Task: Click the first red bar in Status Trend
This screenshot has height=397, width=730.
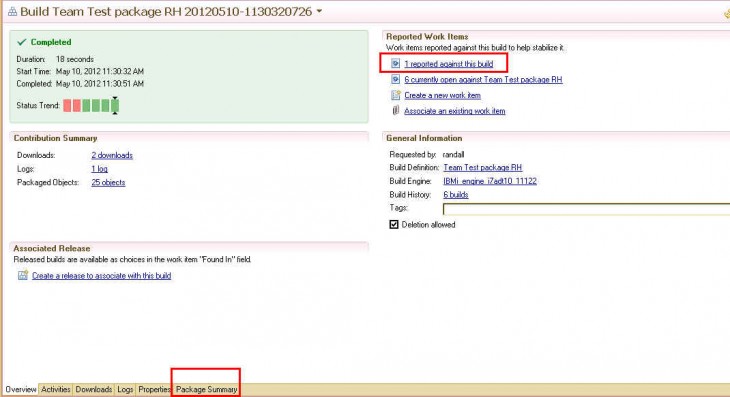Action: (x=67, y=106)
